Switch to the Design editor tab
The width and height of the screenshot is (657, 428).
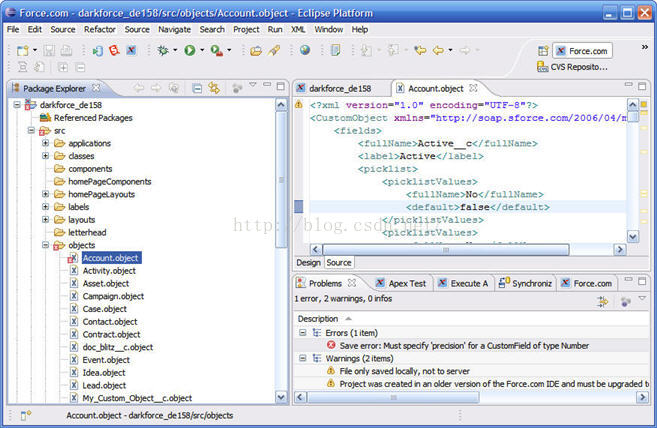tap(308, 262)
